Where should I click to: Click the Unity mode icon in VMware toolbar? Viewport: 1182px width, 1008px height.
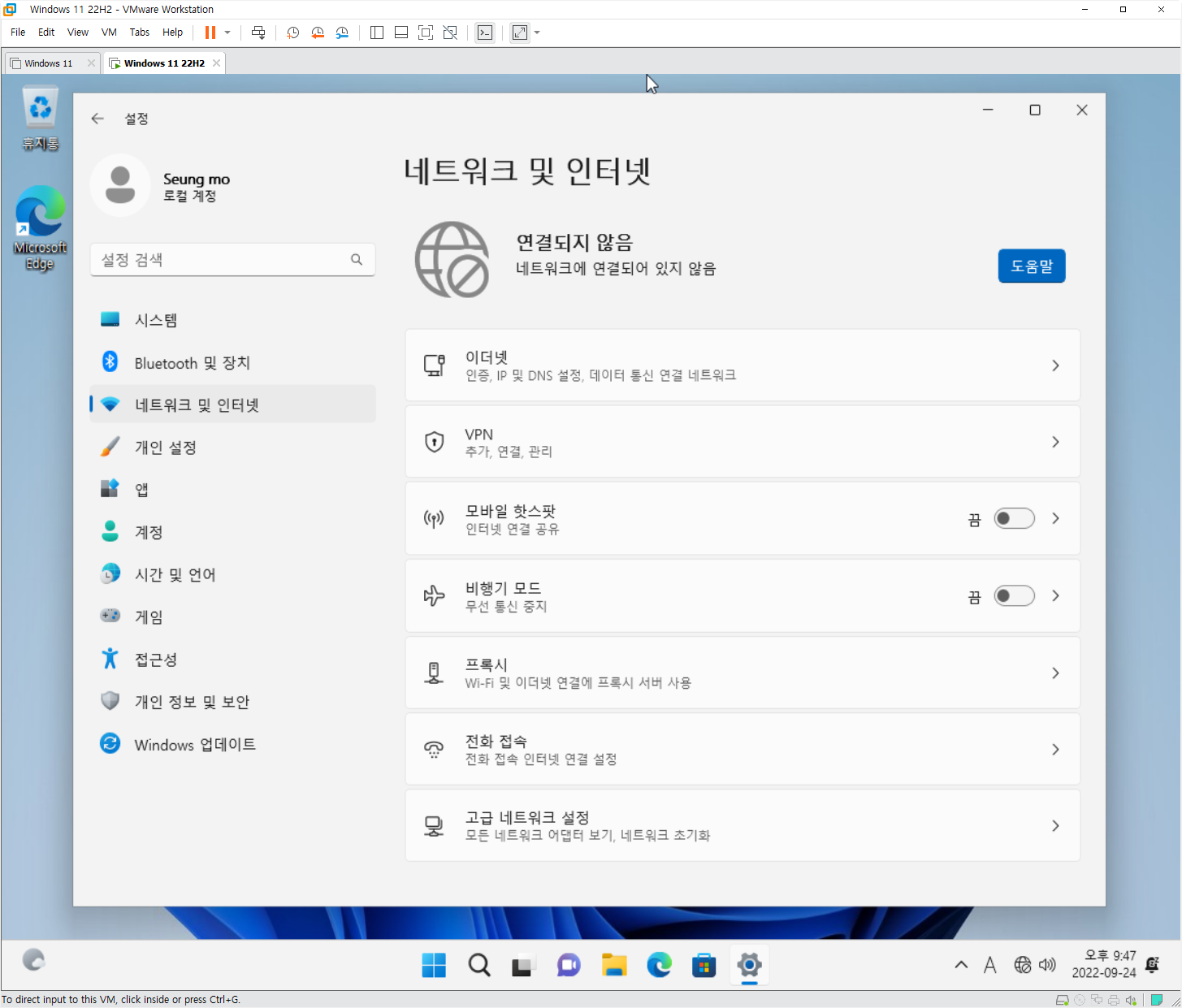click(x=450, y=32)
